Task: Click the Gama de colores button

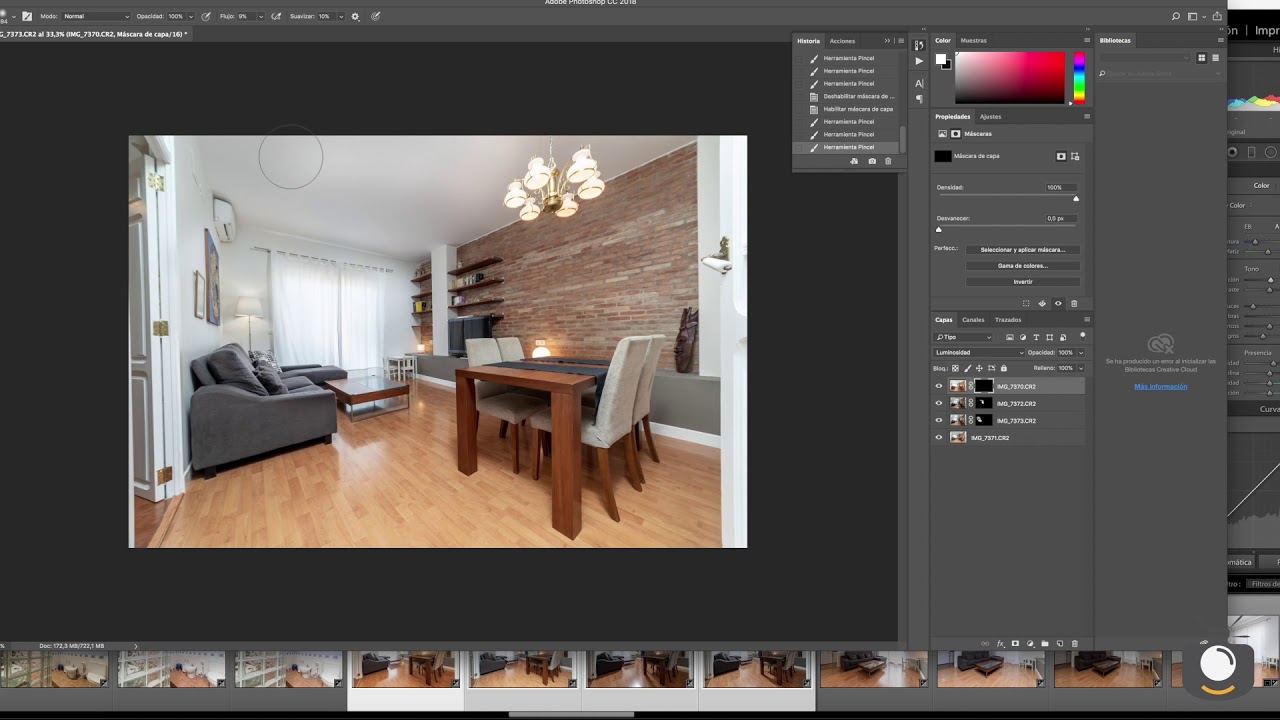Action: coord(1022,266)
